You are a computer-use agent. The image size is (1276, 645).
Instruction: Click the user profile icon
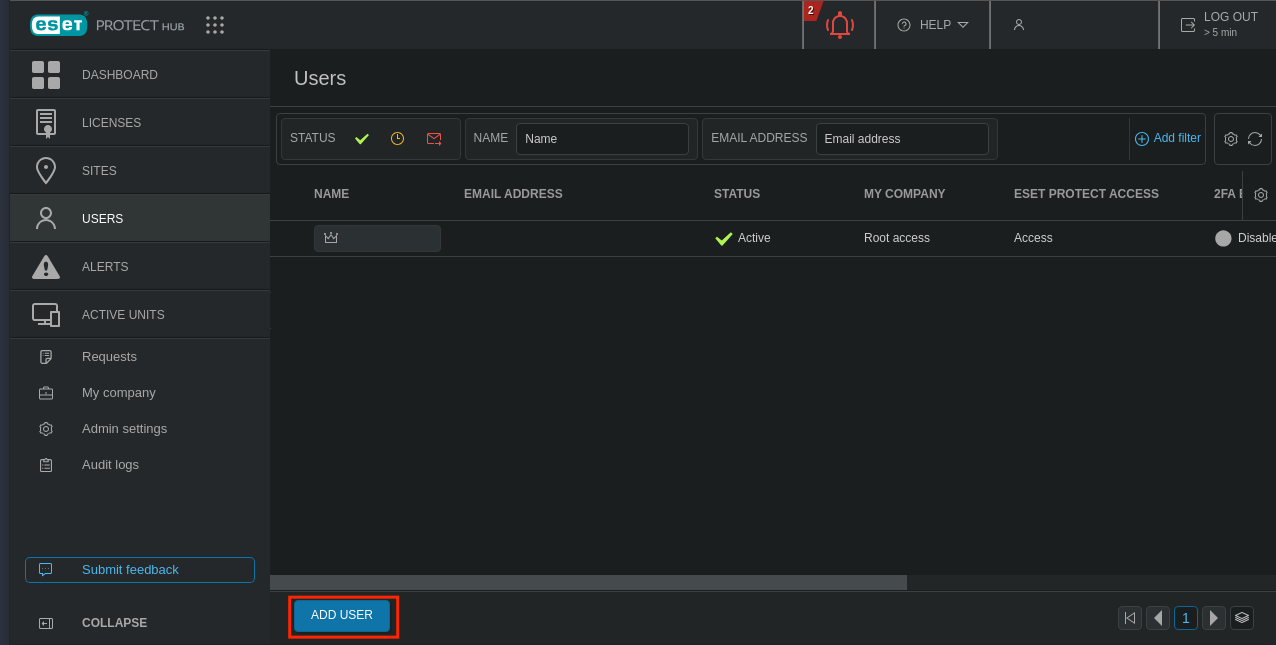(1019, 25)
